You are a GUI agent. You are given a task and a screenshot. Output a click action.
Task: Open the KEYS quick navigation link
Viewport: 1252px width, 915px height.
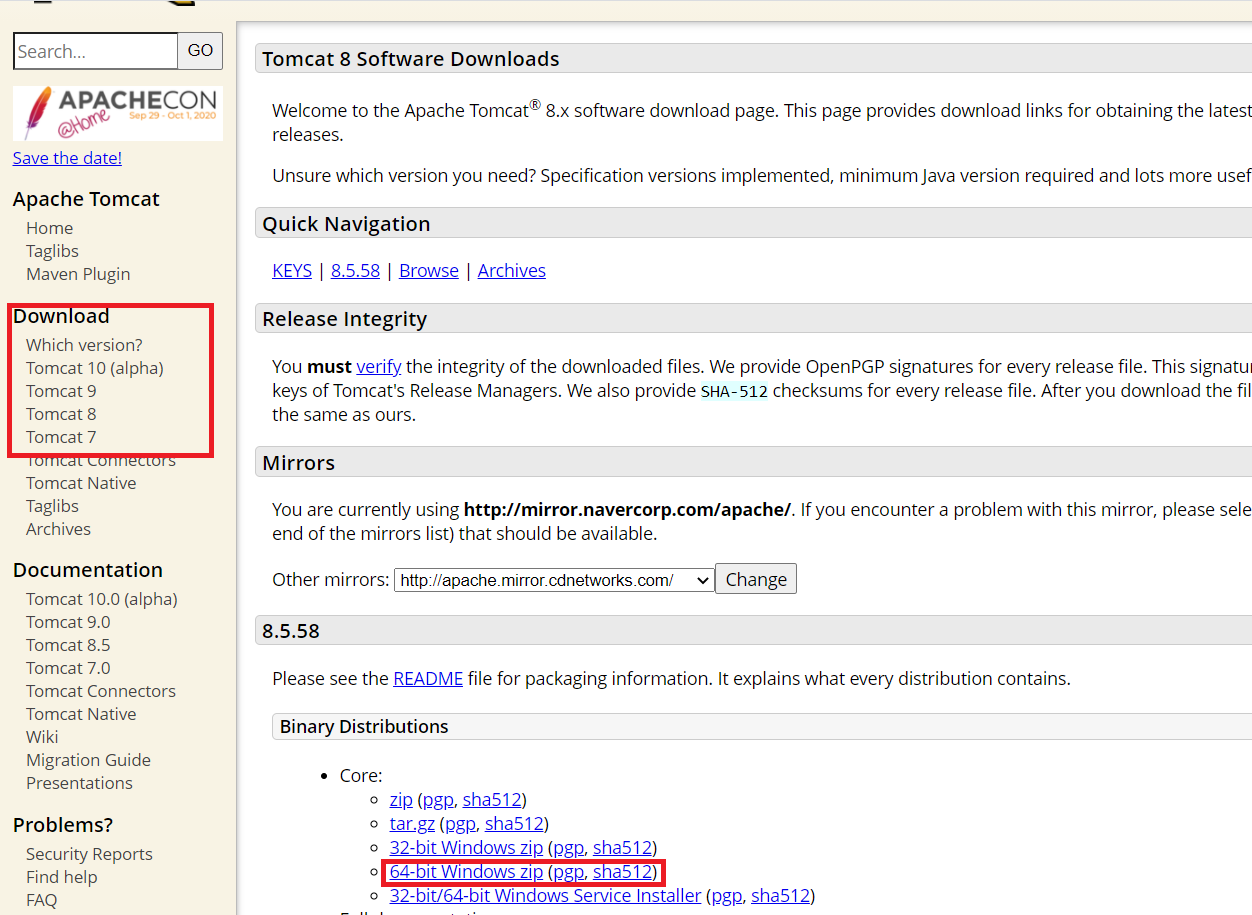click(x=292, y=271)
